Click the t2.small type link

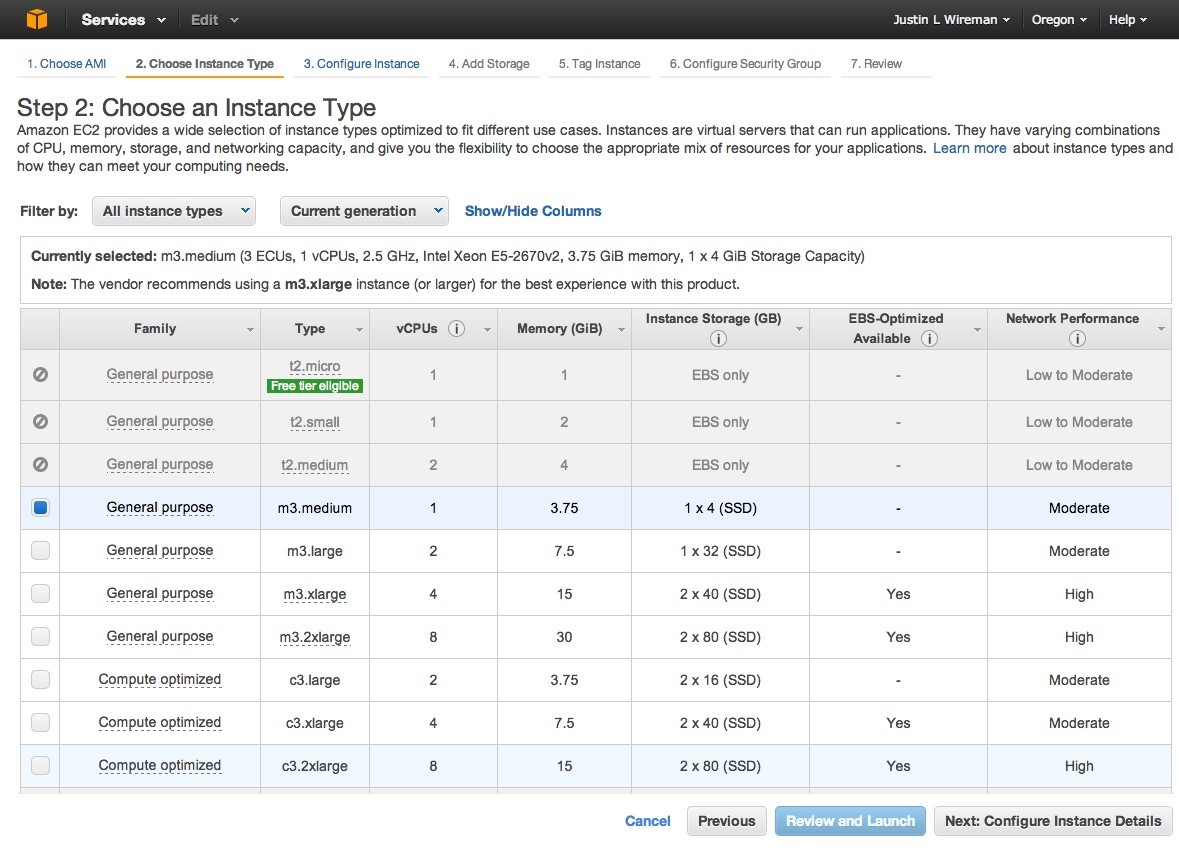click(314, 422)
